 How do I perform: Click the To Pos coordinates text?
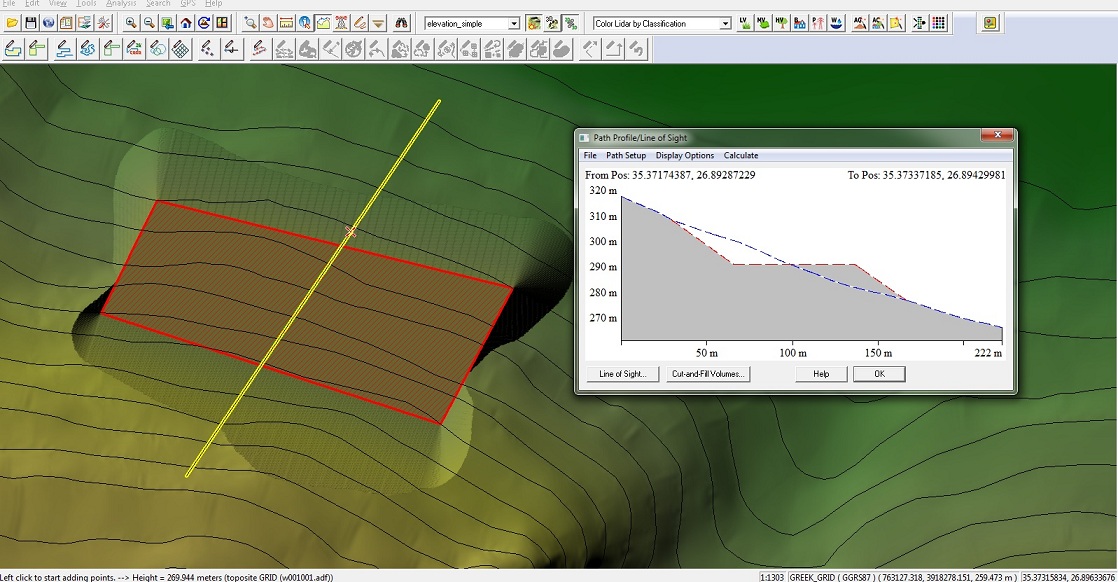pyautogui.click(x=926, y=175)
